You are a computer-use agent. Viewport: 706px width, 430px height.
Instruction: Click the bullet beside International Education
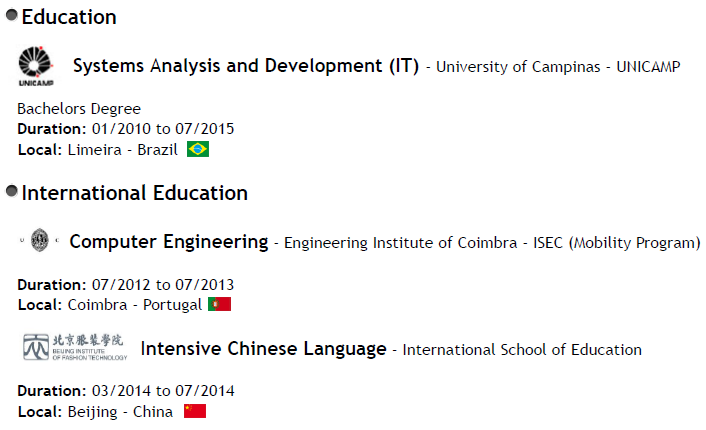11,191
